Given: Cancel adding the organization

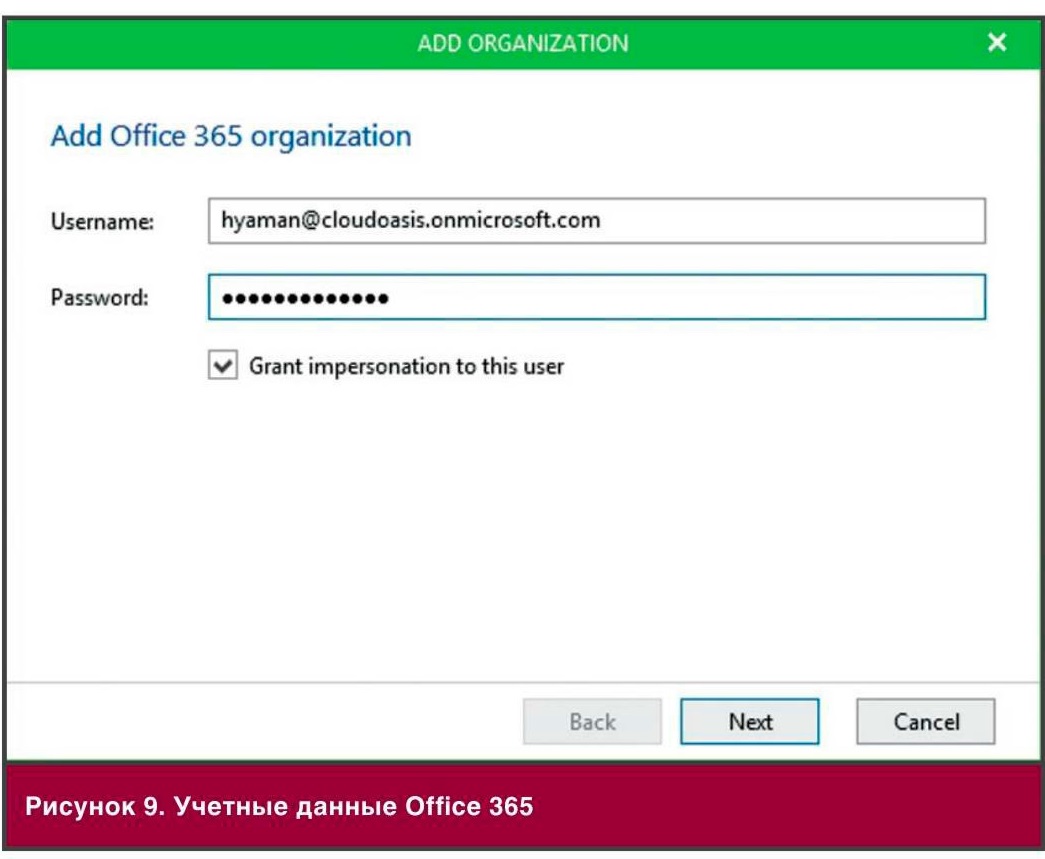Looking at the screenshot, I should coord(926,721).
